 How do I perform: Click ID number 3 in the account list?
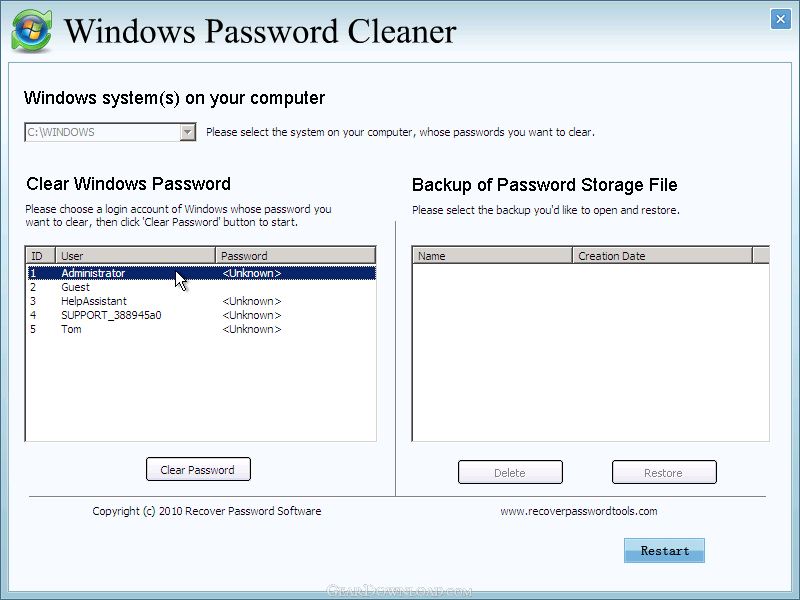pos(33,301)
